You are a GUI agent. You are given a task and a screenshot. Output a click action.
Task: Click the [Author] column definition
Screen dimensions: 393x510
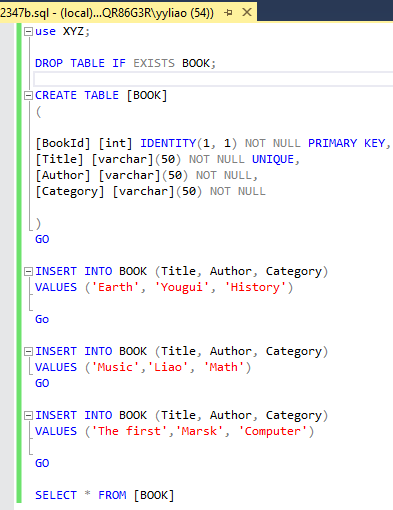[x=63, y=175]
